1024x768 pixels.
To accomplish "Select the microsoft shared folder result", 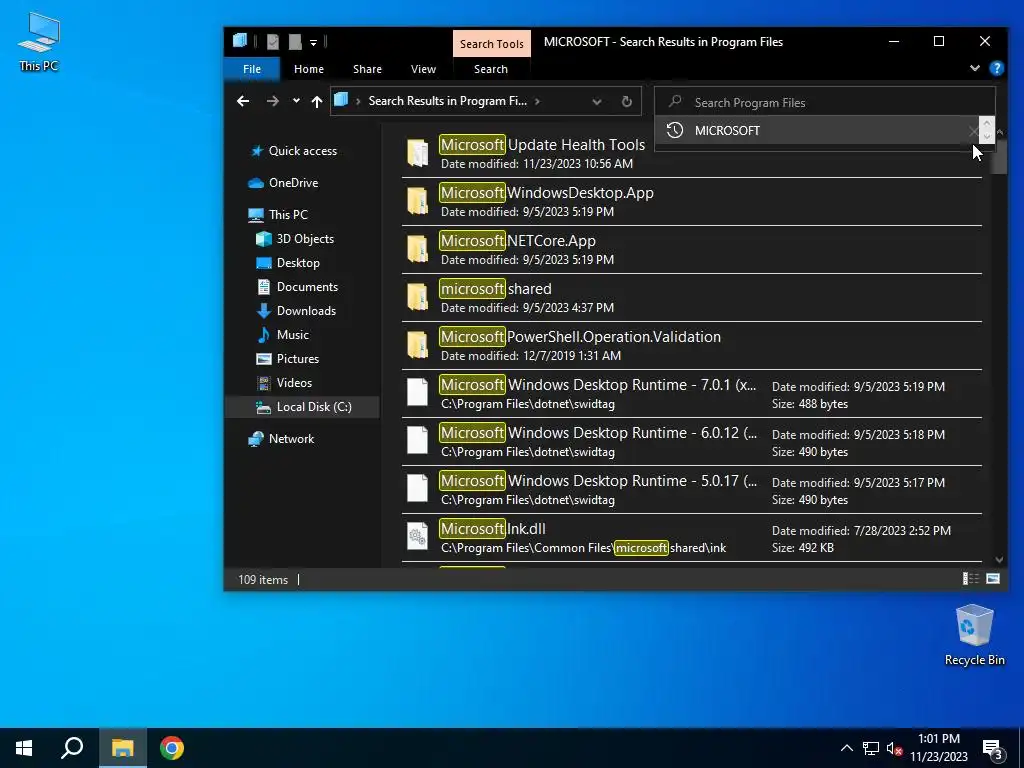I will (692, 298).
